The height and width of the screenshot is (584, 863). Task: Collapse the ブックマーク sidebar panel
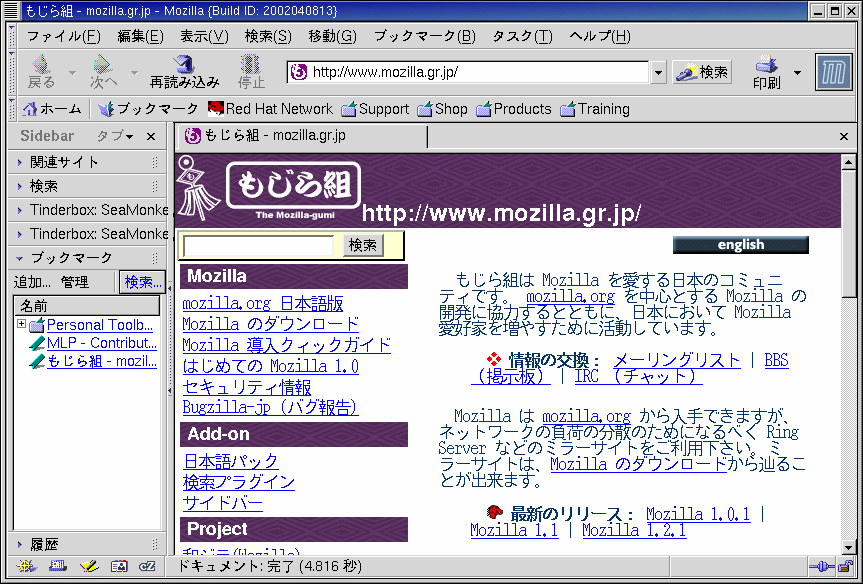pos(86,258)
